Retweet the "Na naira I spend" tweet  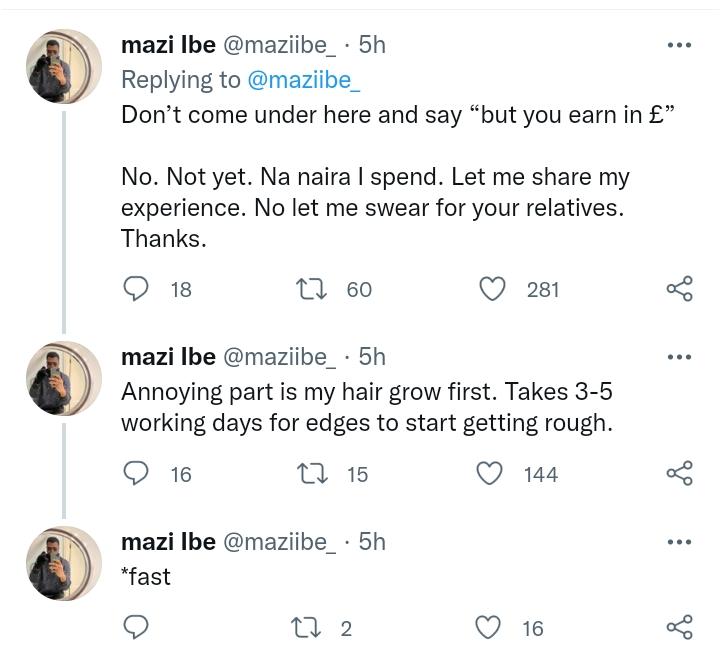309,290
